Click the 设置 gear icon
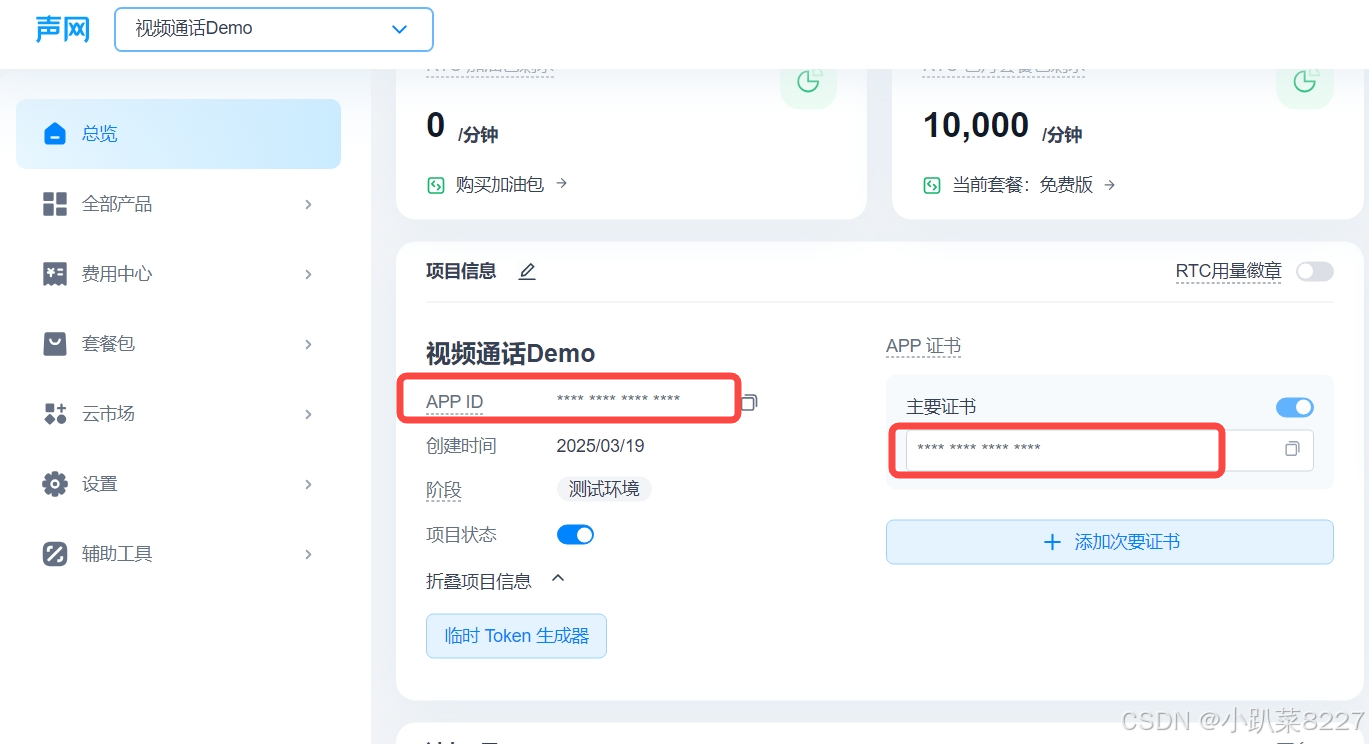Image resolution: width=1369 pixels, height=744 pixels. pos(55,484)
